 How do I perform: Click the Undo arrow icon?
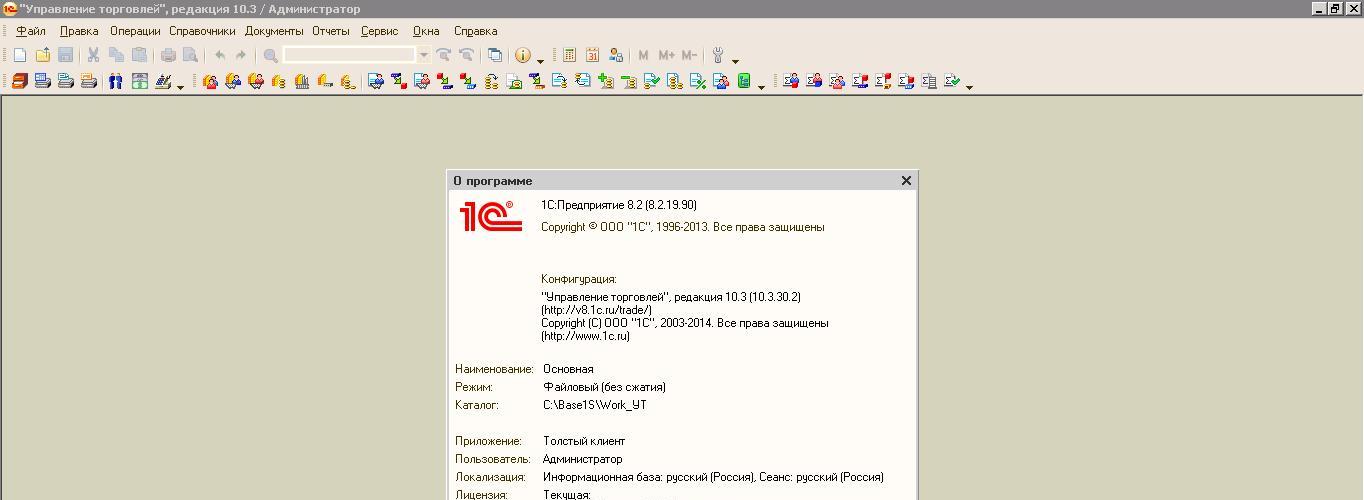click(220, 55)
